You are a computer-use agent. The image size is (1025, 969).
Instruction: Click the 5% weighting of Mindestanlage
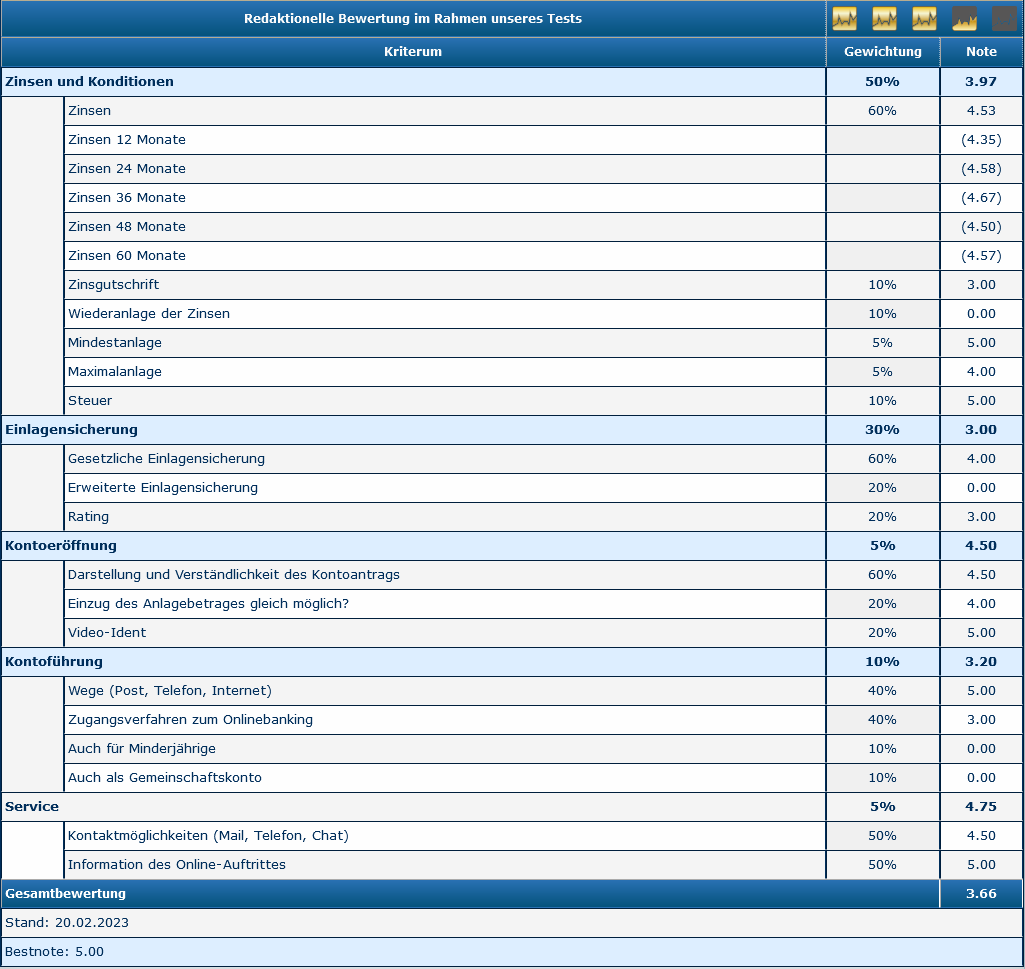(882, 343)
